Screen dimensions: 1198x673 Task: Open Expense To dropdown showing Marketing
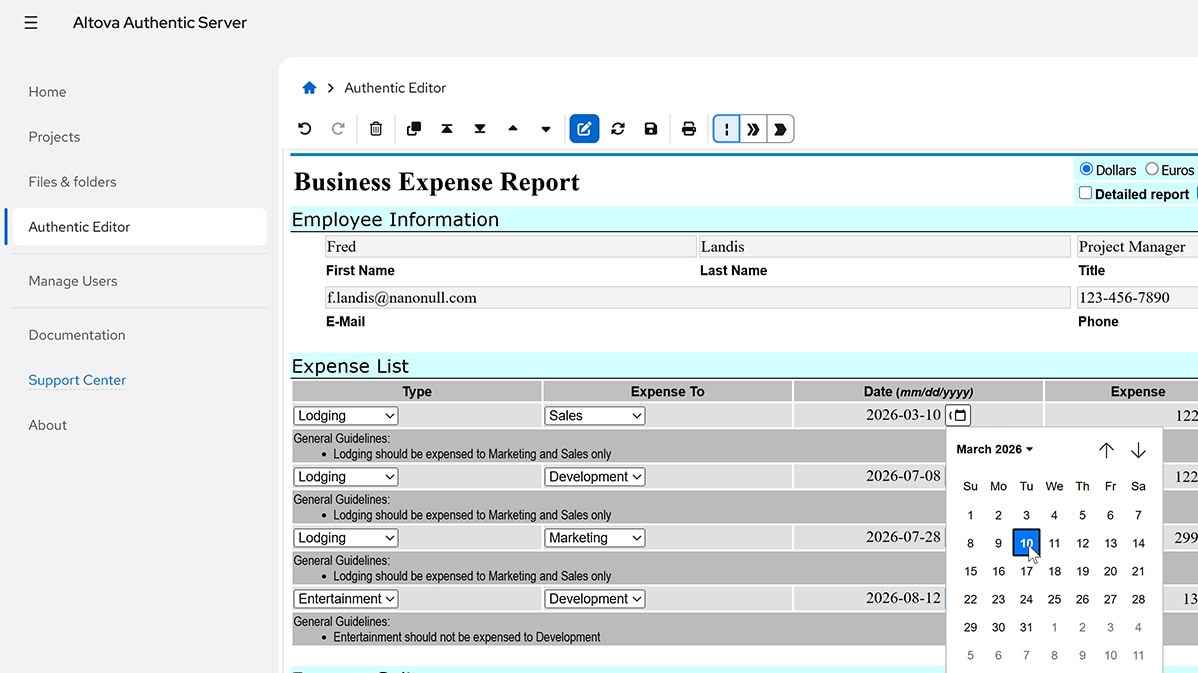(x=594, y=538)
